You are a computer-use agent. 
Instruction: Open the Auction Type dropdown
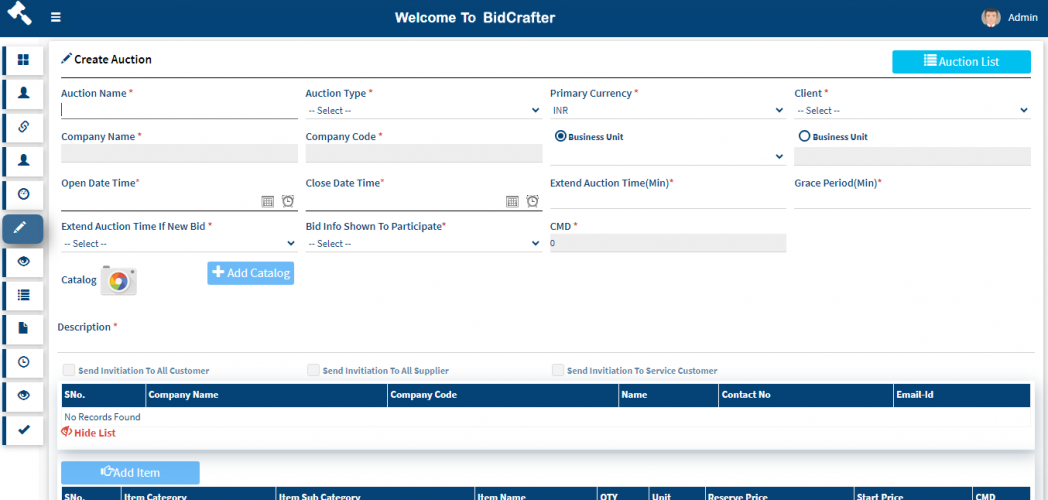(x=424, y=110)
